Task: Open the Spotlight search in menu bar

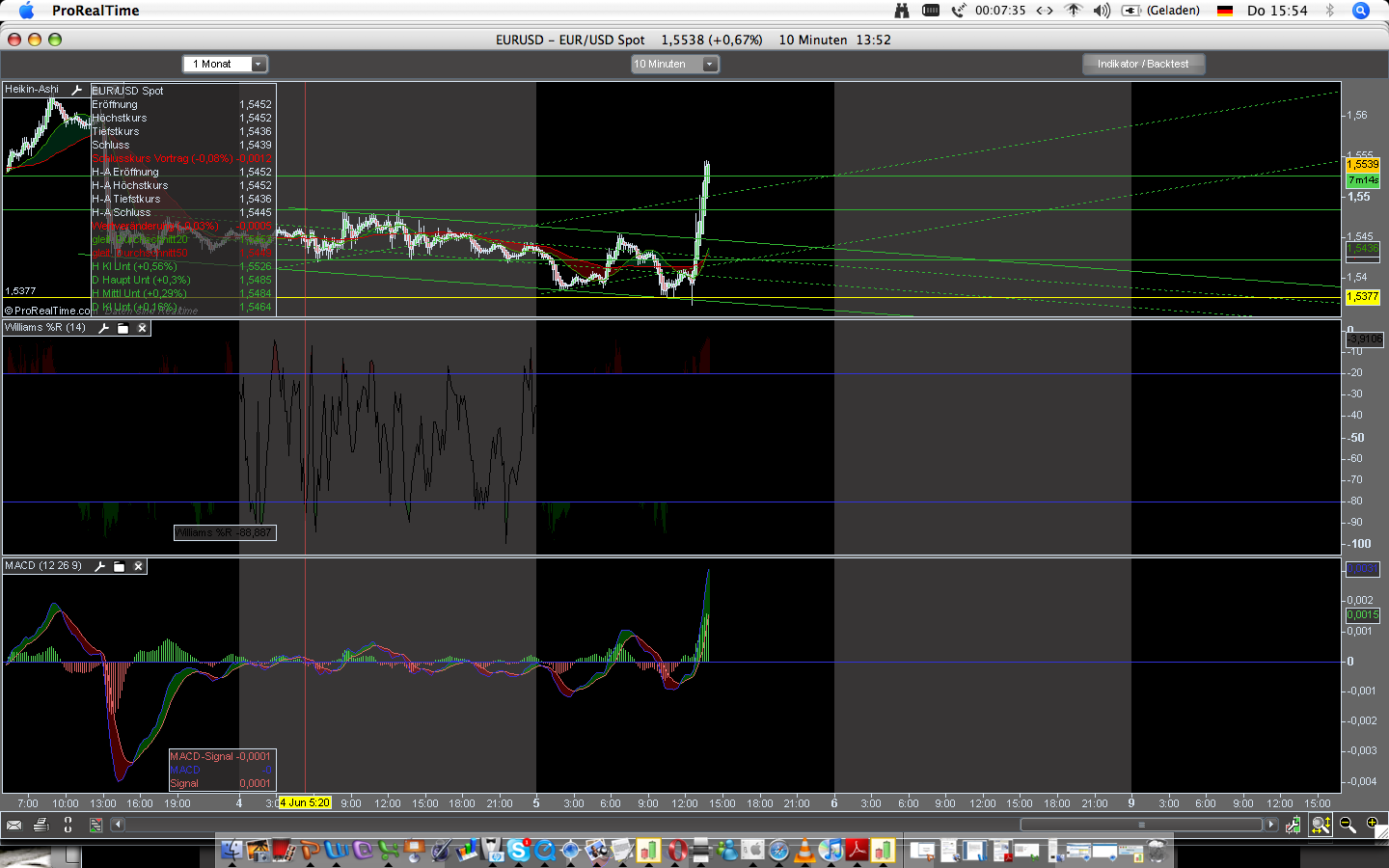Action: [x=1361, y=11]
